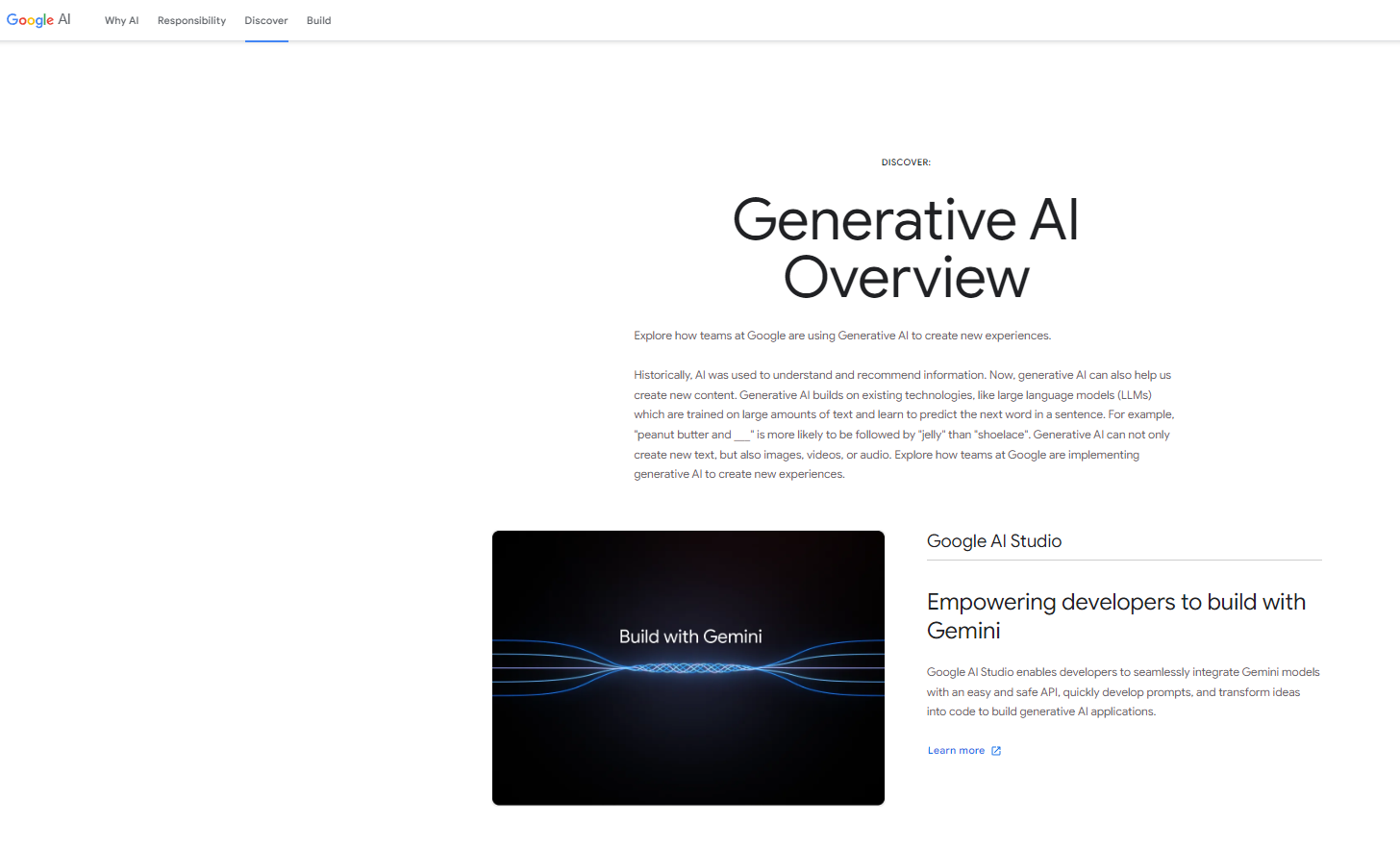Click 'Empowering developers to build with Gemini' heading
Viewport: 1400px width, 848px height.
click(x=1116, y=616)
